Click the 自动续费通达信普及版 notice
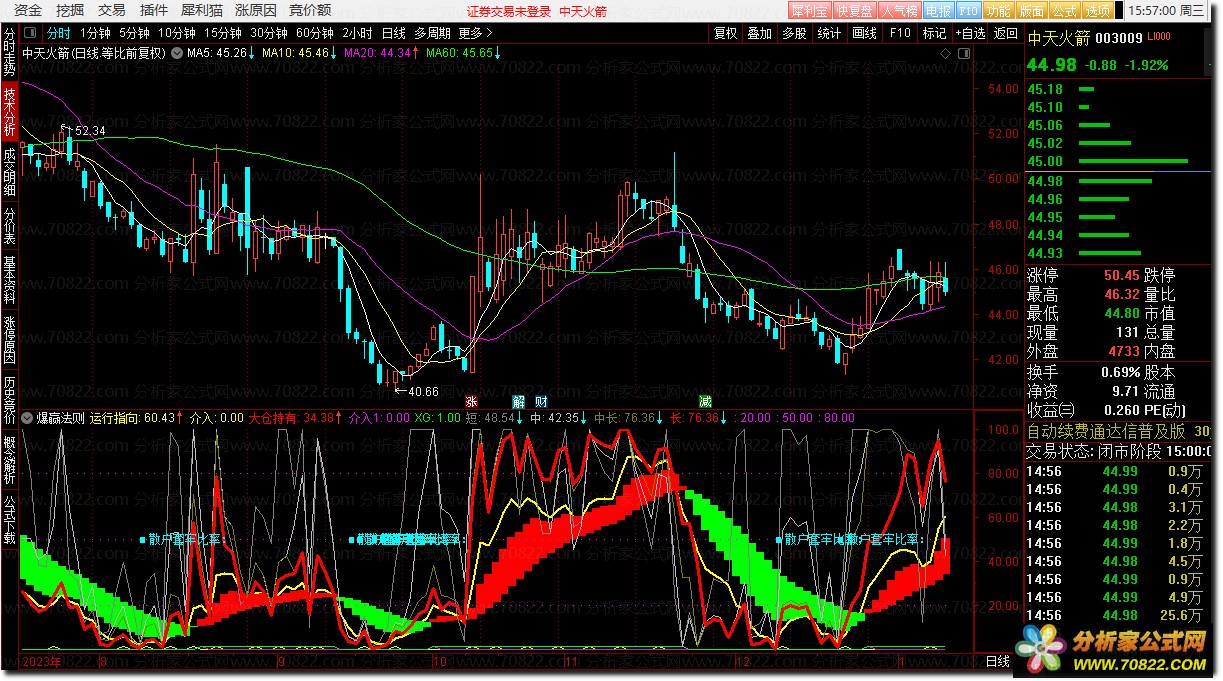Image resolution: width=1223 pixels, height=681 pixels. (1106, 431)
